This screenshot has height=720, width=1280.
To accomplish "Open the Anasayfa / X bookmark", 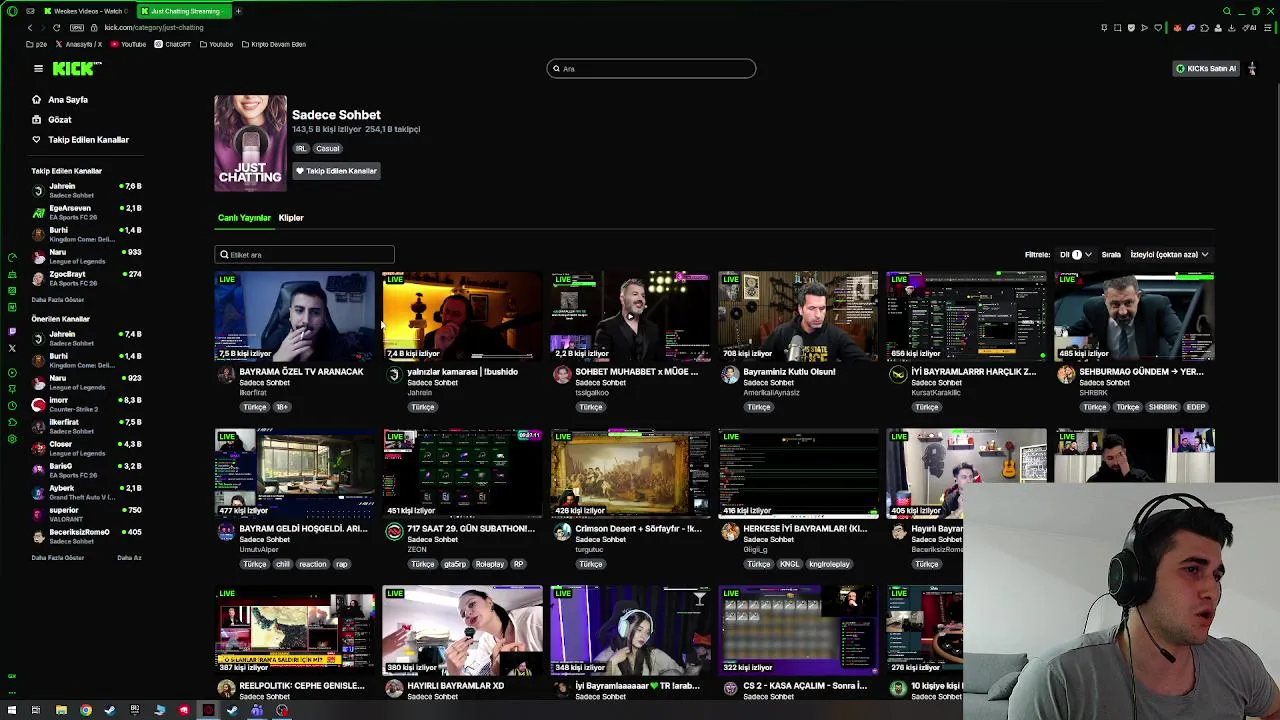I will [79, 44].
